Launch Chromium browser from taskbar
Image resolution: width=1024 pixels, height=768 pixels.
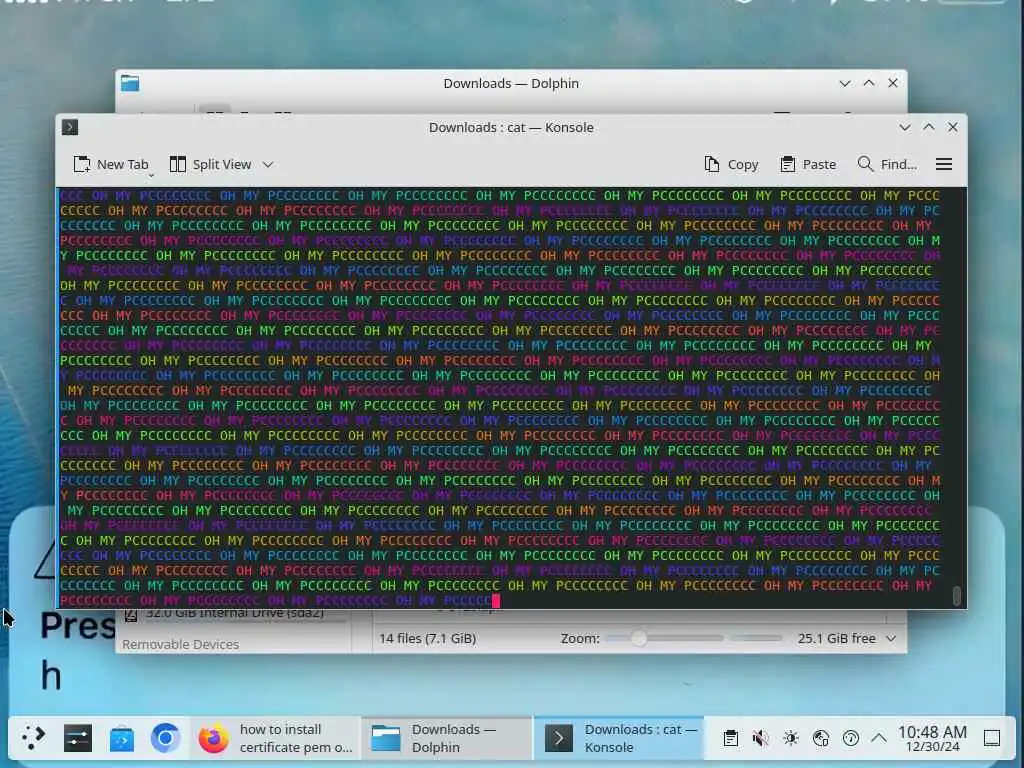165,738
